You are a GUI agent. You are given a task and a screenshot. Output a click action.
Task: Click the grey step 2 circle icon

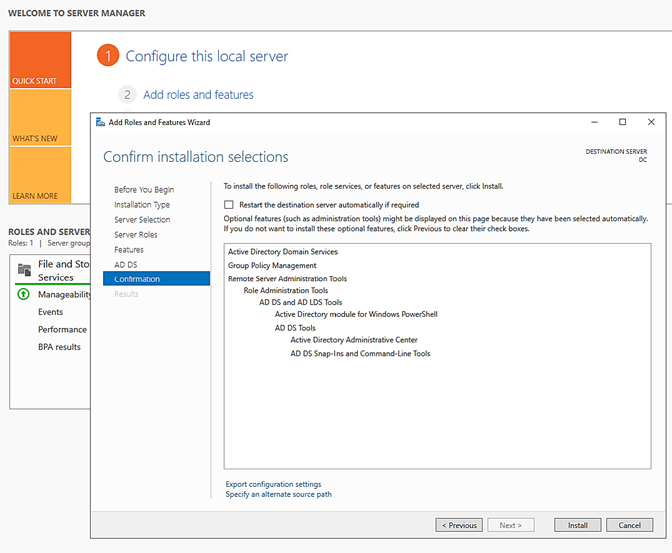(x=127, y=95)
